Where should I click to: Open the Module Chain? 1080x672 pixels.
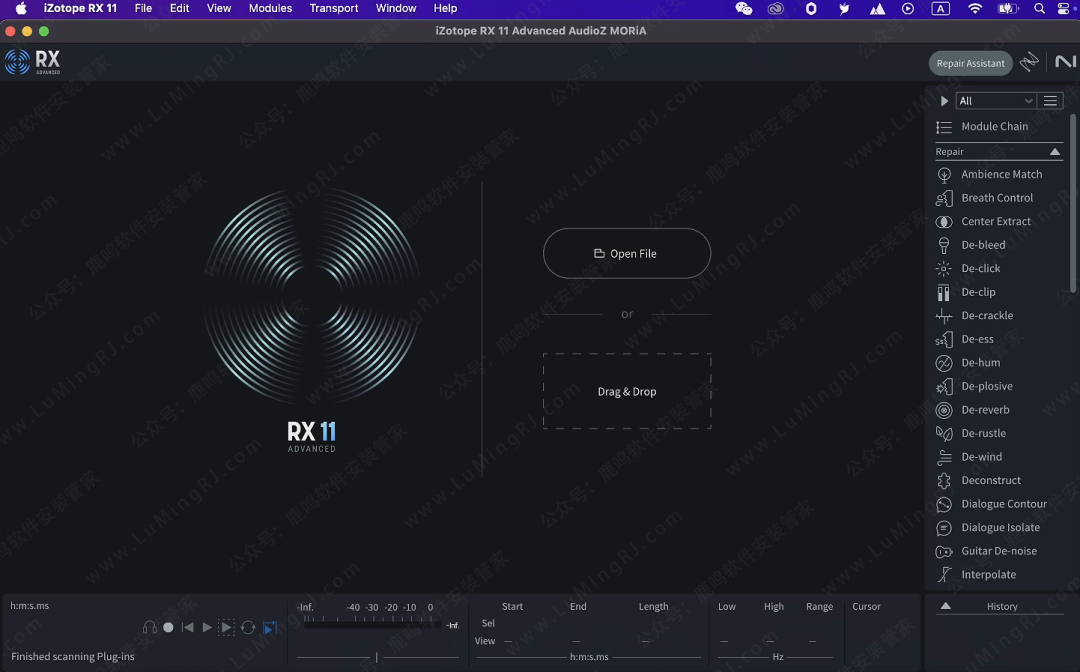pos(994,127)
